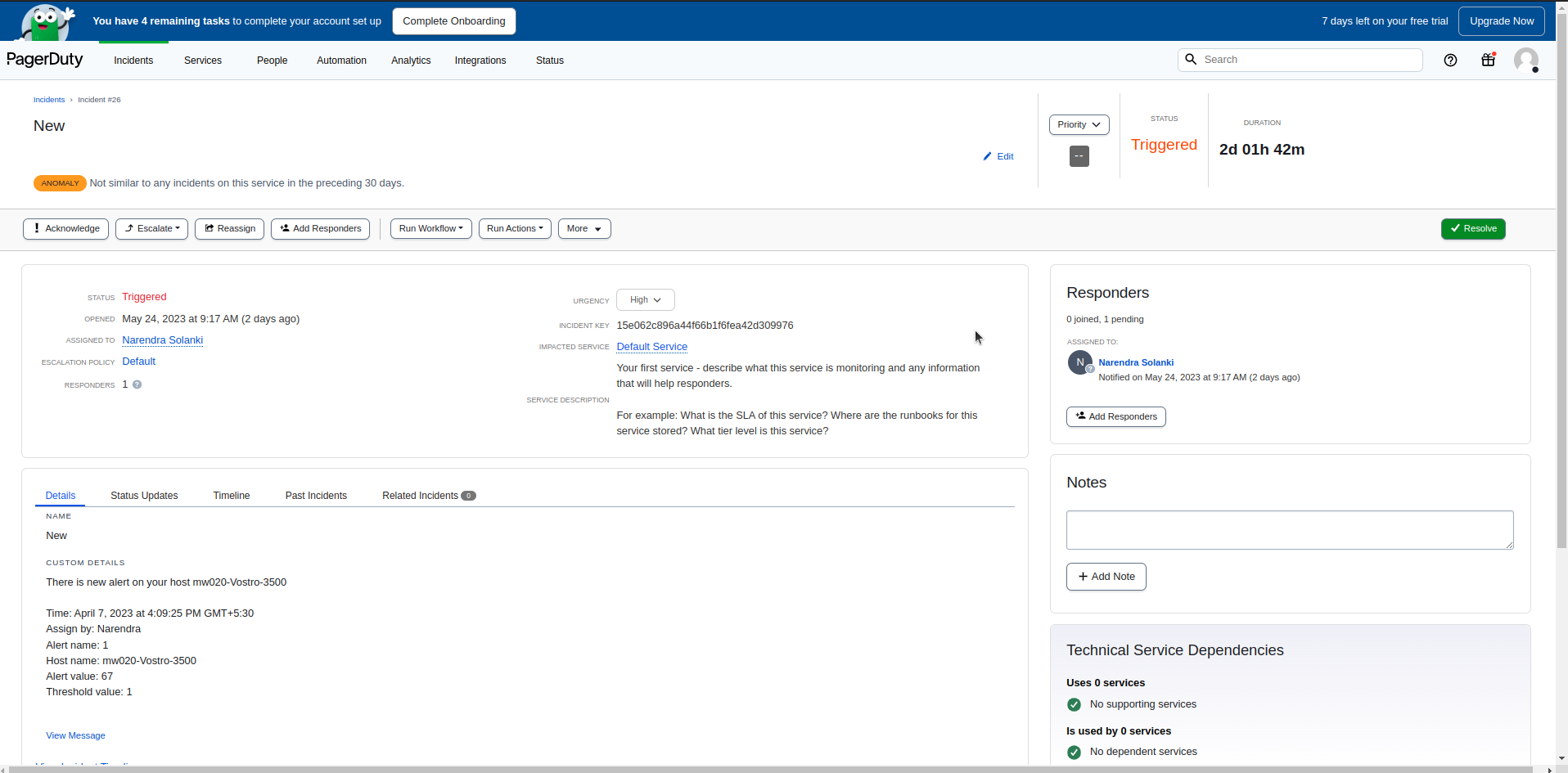1568x773 pixels.
Task: Open the Priority dropdown
Action: [x=1079, y=125]
